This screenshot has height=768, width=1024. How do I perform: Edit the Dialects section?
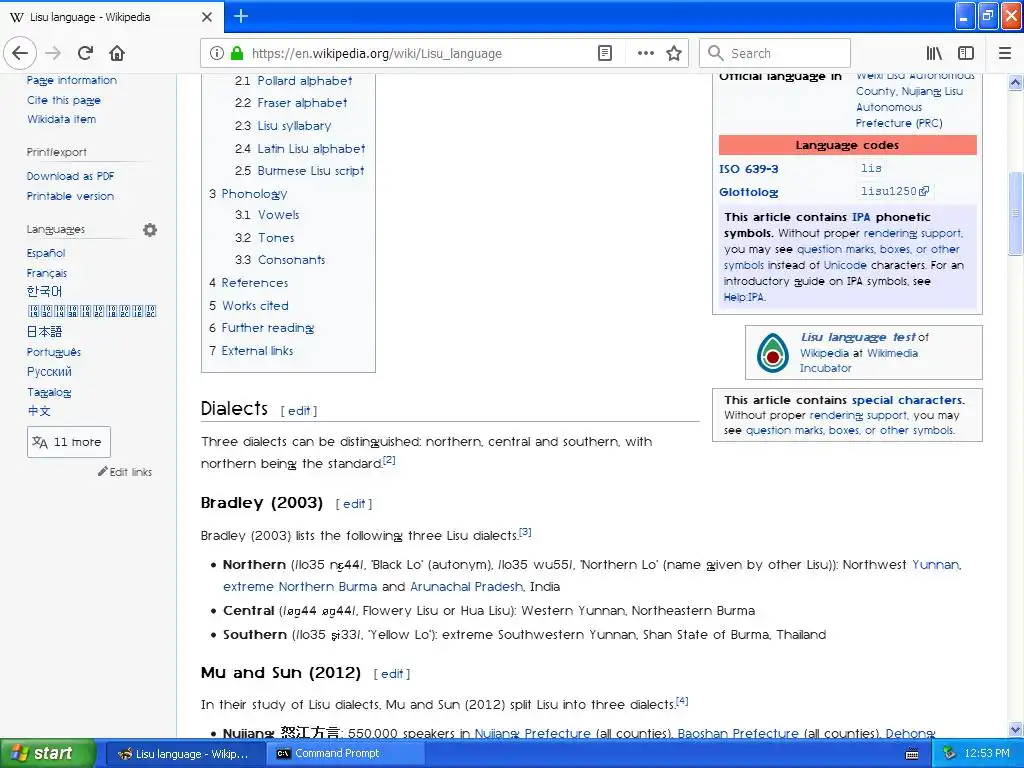[299, 411]
